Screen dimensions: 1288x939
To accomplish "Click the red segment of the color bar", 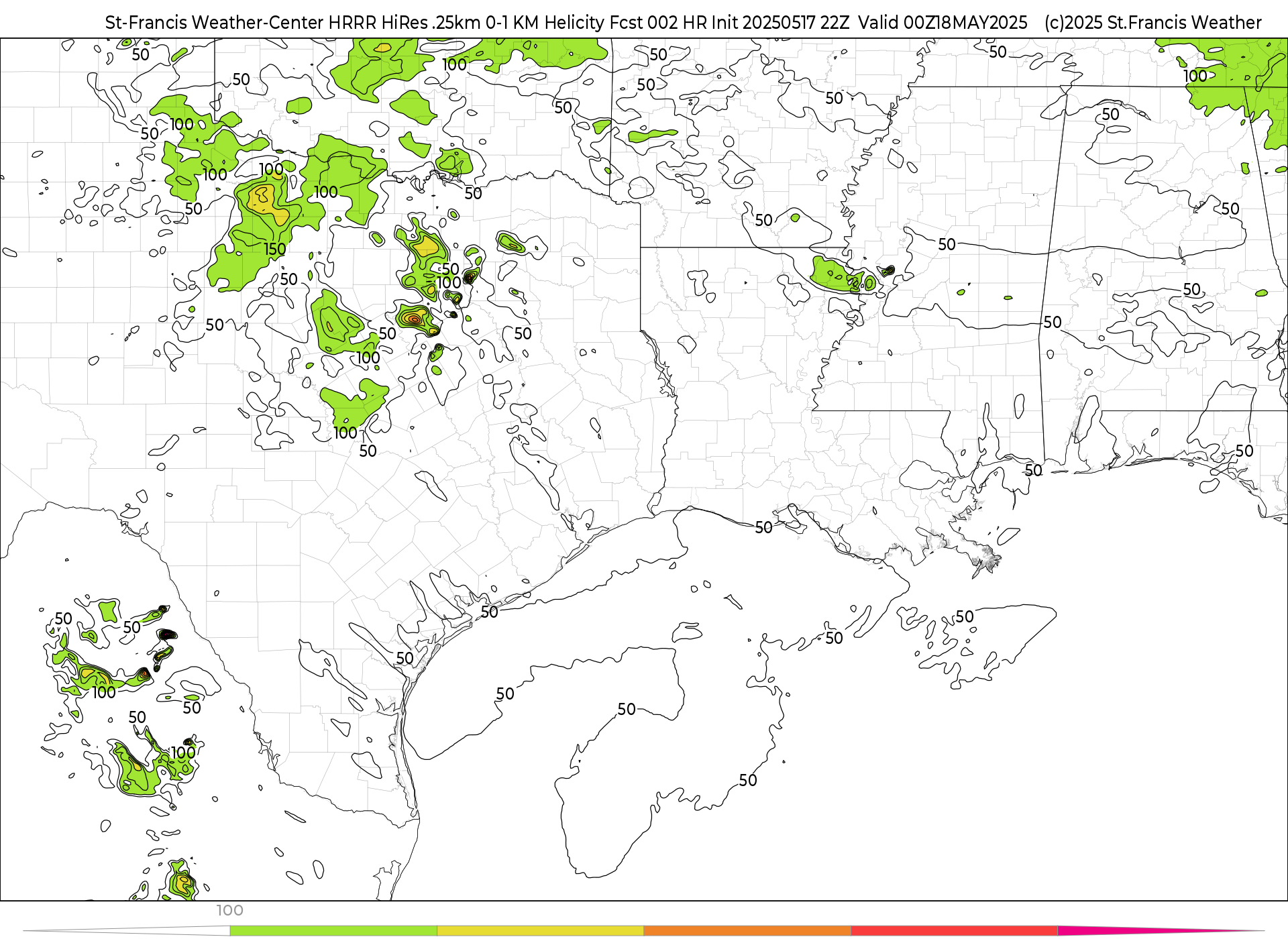I will click(x=954, y=931).
